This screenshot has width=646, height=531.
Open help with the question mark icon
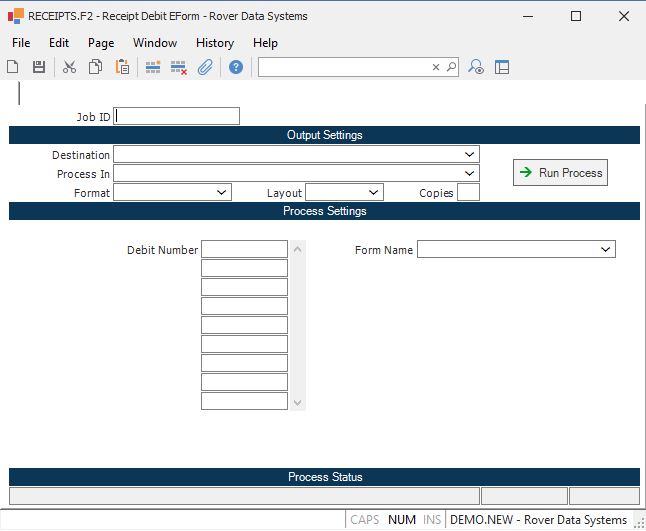[x=236, y=67]
